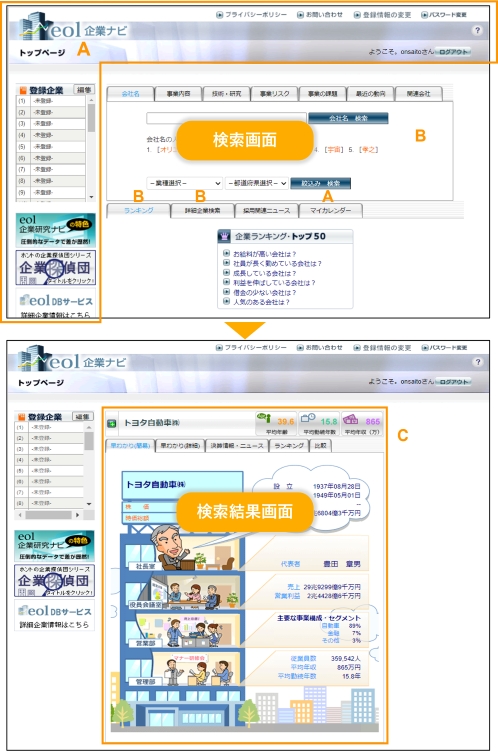The width and height of the screenshot is (498, 751).
Task: Open 利益を伸ばしている会社は? ranking link
Action: pyautogui.click(x=274, y=283)
